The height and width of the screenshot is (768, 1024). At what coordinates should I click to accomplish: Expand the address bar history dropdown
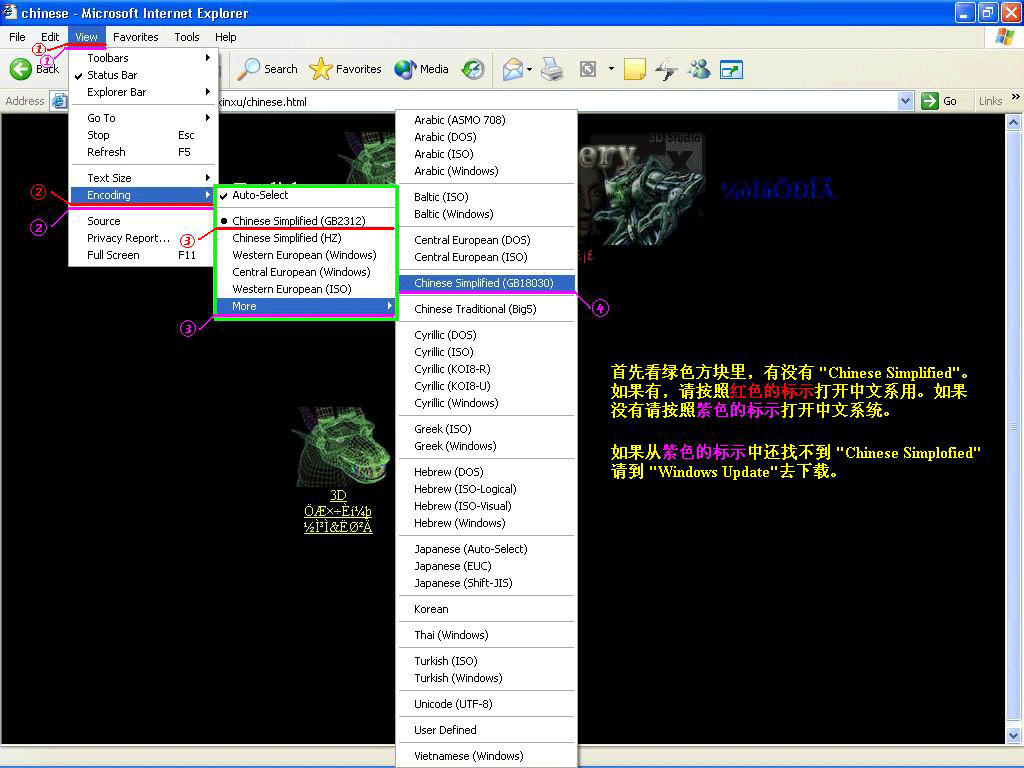[x=905, y=101]
